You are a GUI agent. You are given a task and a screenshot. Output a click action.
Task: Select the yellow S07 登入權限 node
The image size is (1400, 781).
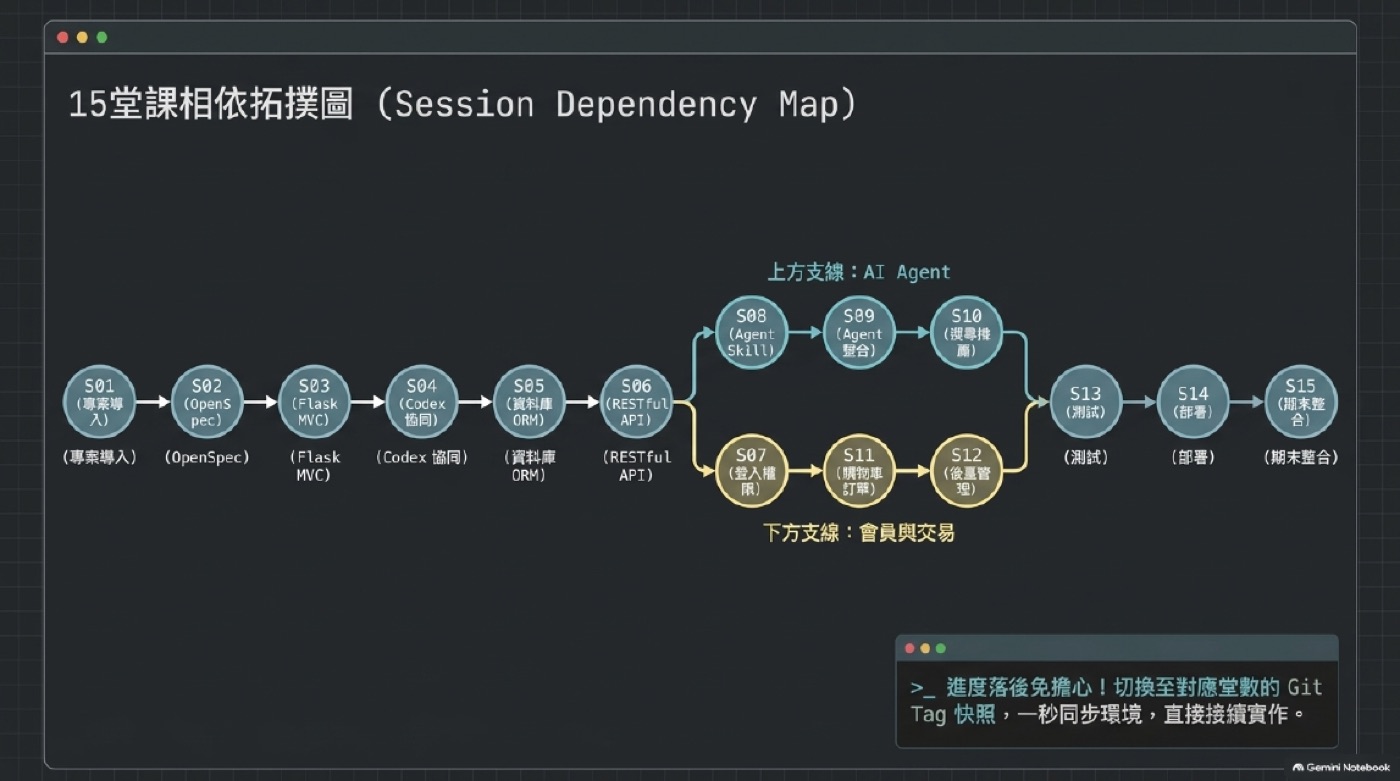(x=752, y=471)
